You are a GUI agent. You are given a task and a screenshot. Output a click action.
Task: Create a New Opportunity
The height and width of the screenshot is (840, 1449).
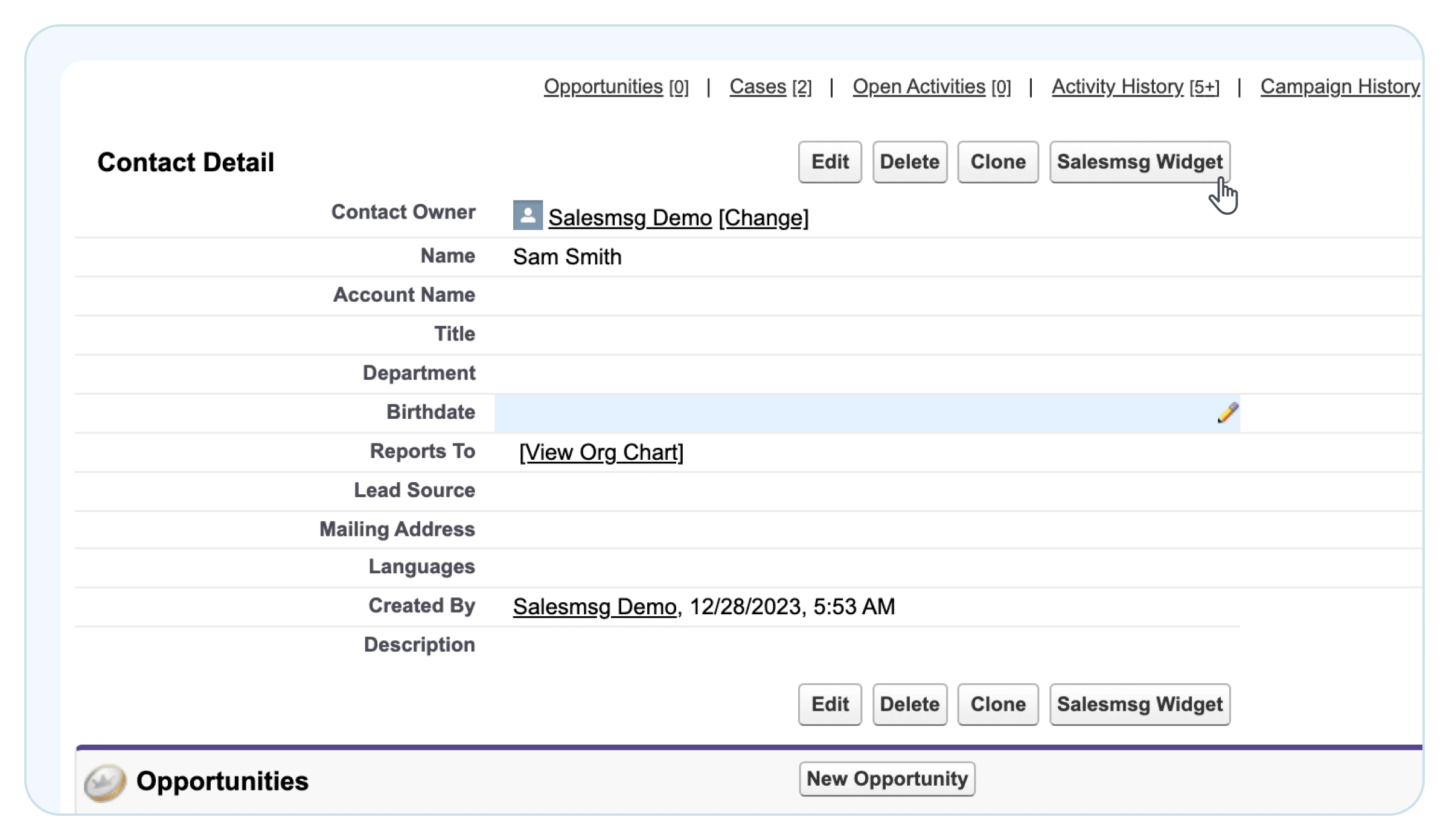(x=888, y=779)
